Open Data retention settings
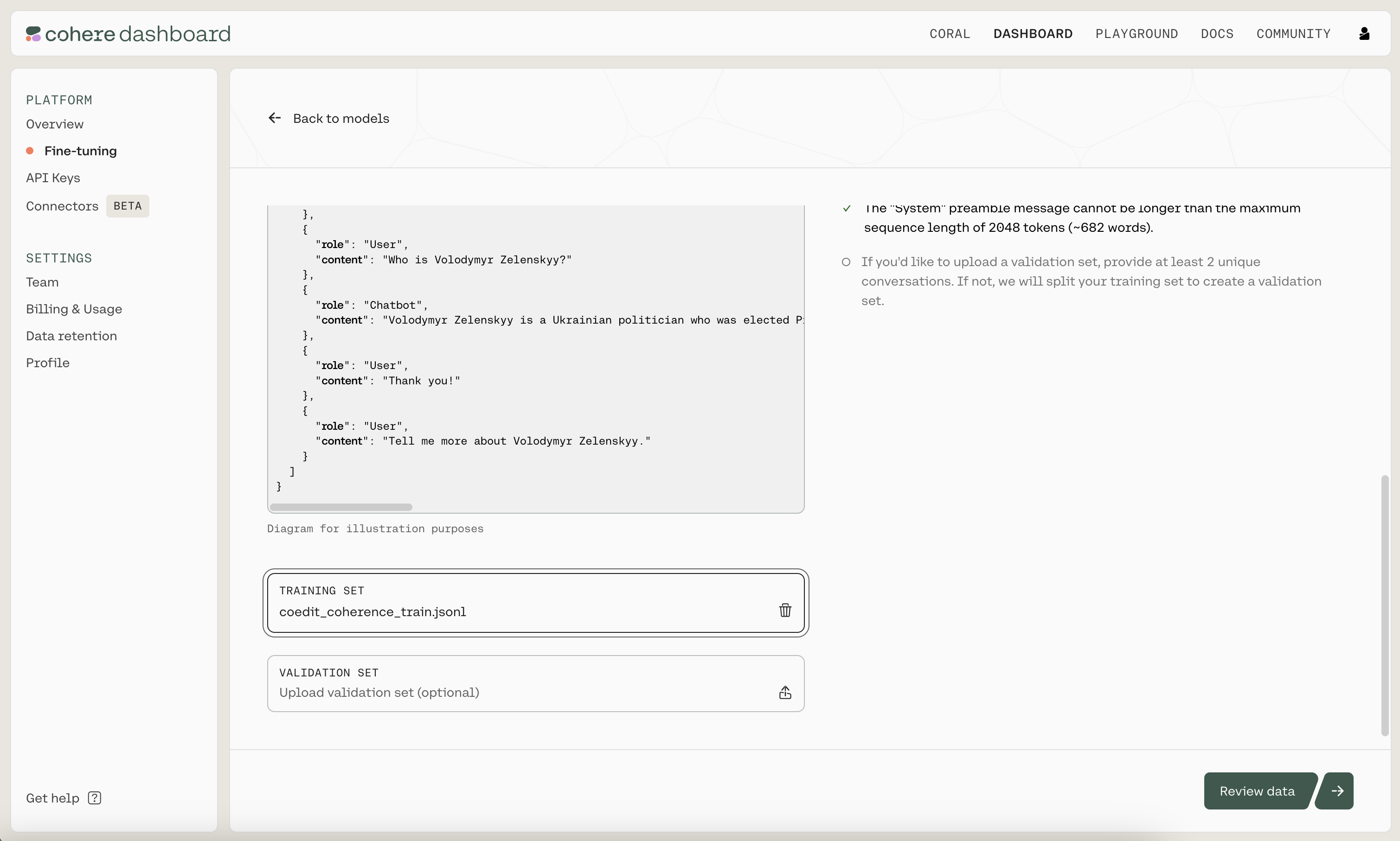This screenshot has width=1400, height=841. pos(71,336)
